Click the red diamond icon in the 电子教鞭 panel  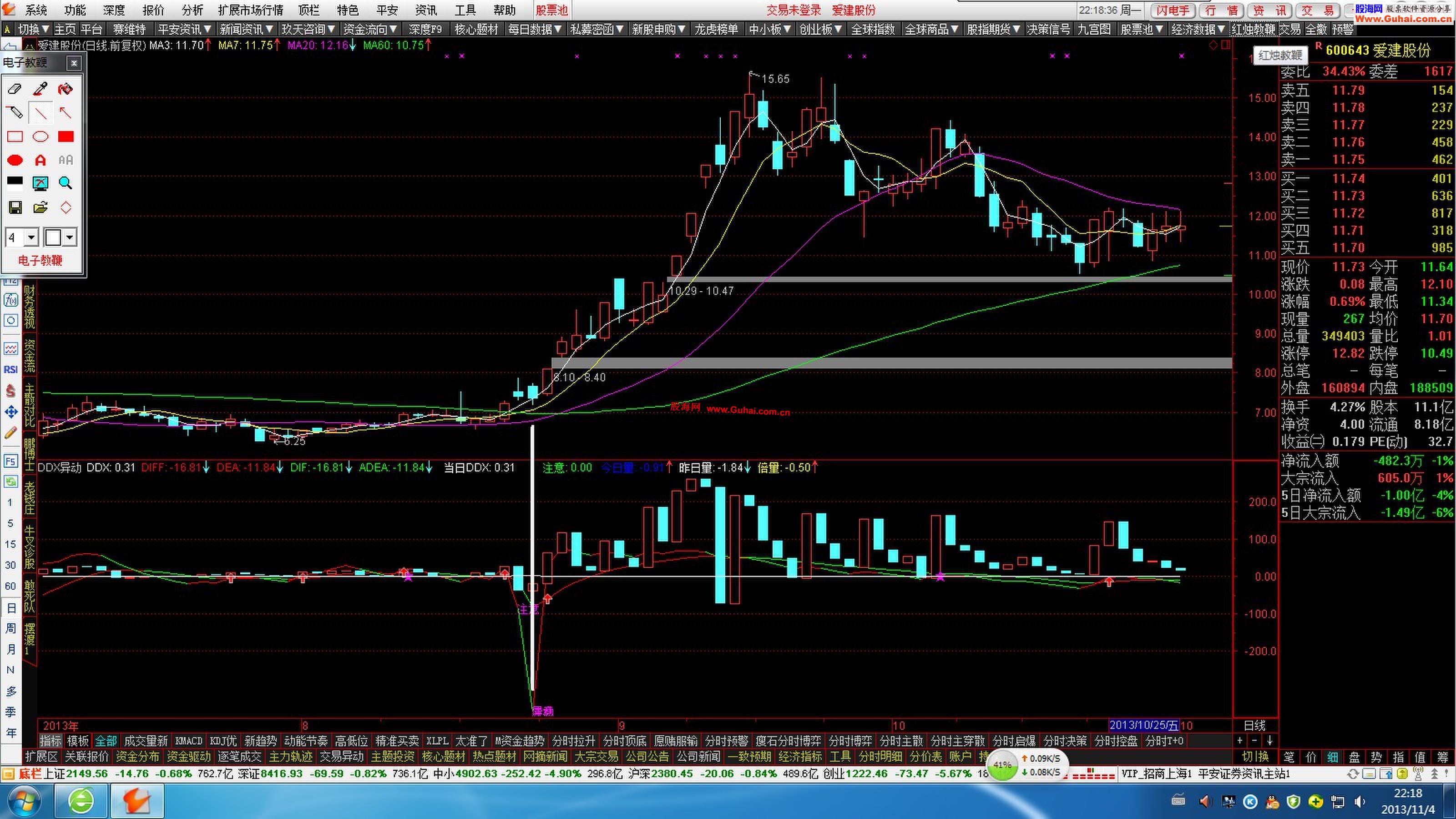tap(66, 207)
